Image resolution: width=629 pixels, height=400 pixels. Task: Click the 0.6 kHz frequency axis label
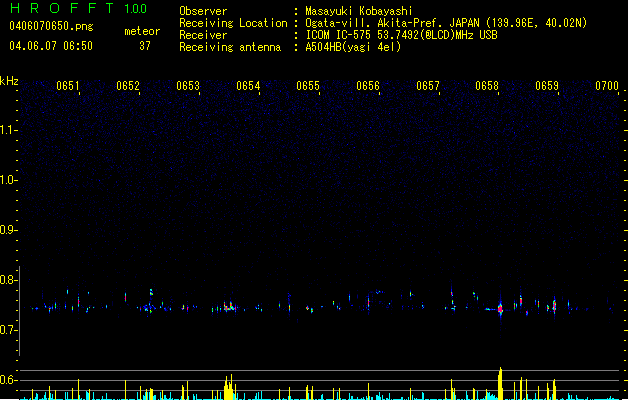tap(8, 380)
